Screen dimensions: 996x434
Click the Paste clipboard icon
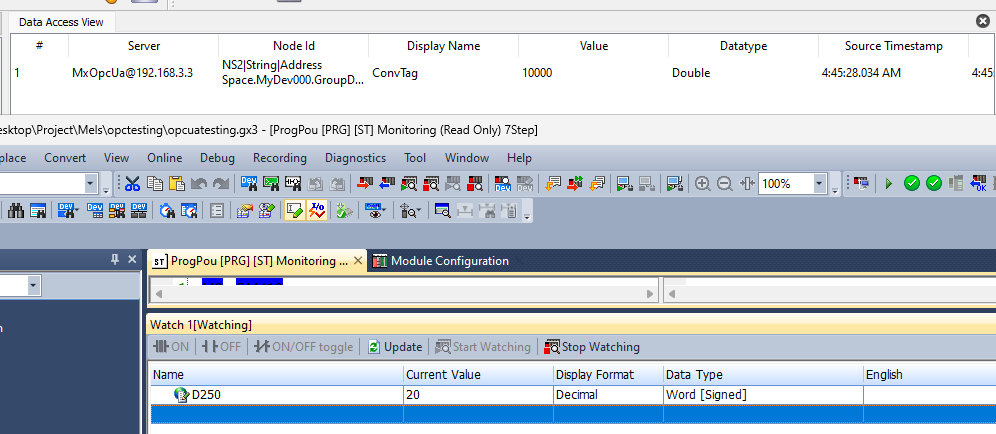coord(177,184)
